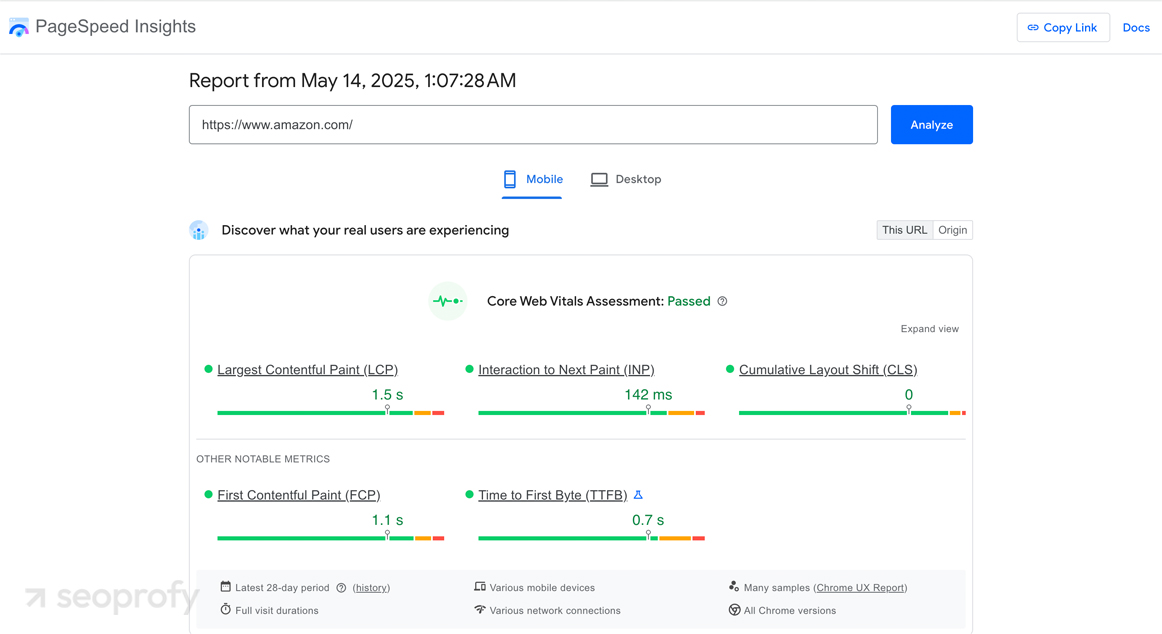Click the real users experience icon

point(199,230)
